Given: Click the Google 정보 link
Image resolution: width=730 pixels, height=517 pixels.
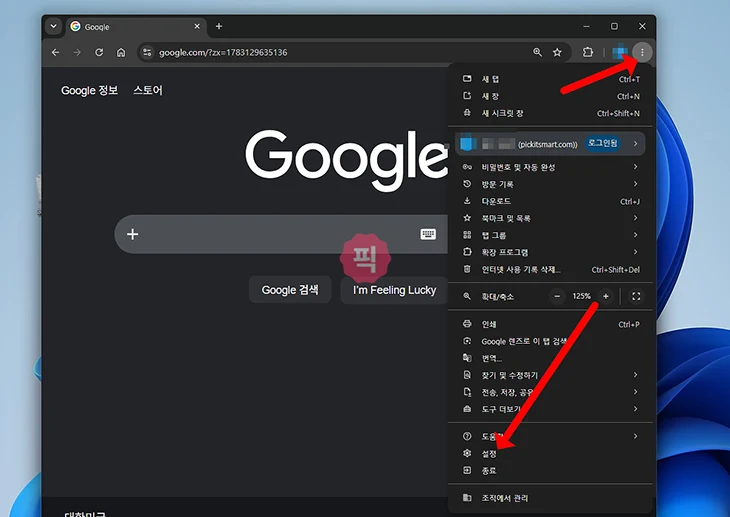Looking at the screenshot, I should pyautogui.click(x=89, y=90).
